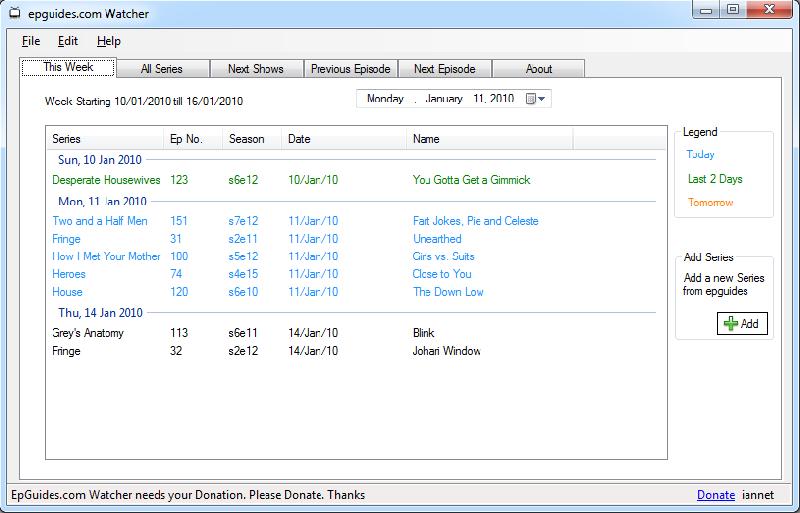
Task: Switch to the All Series tab
Action: tap(162, 69)
